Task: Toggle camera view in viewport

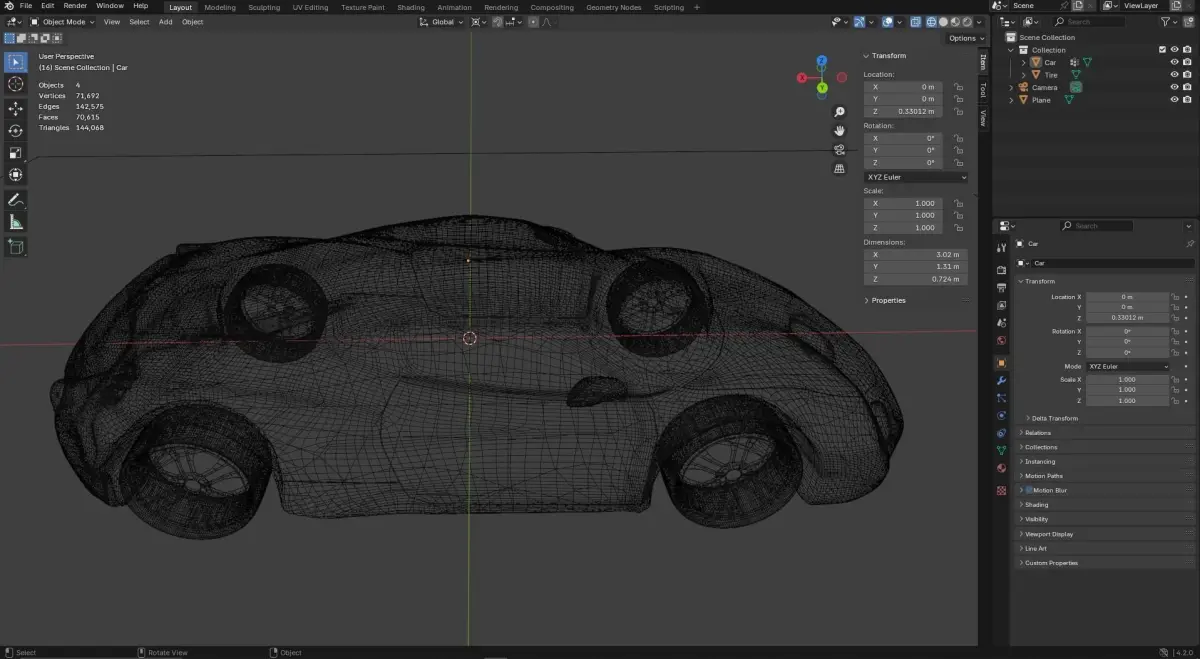Action: pos(840,149)
